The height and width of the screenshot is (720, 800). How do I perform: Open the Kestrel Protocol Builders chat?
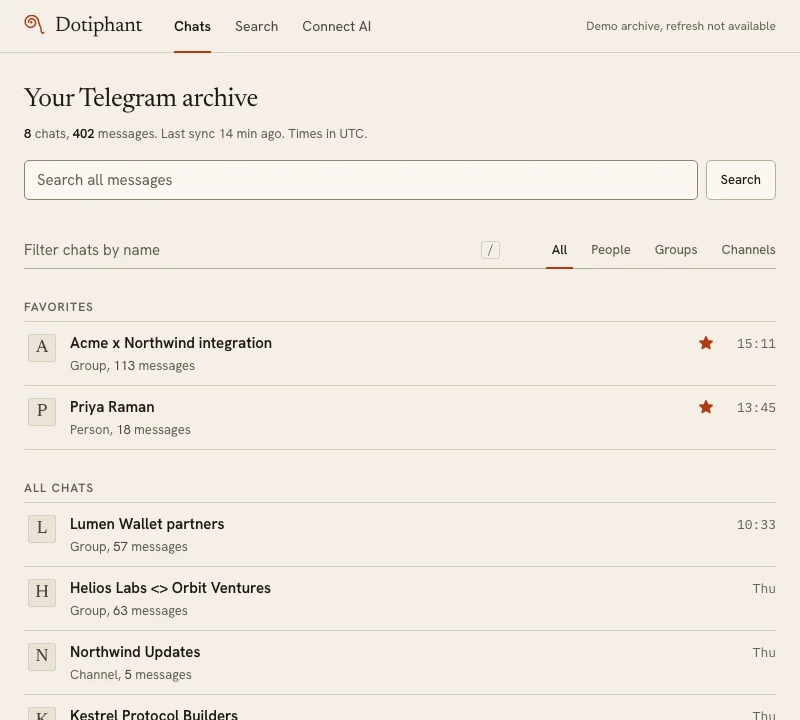tap(399, 709)
